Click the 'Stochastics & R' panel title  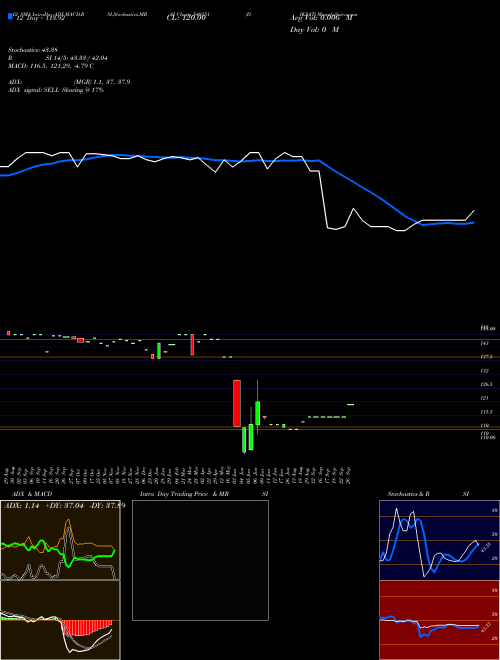click(408, 494)
